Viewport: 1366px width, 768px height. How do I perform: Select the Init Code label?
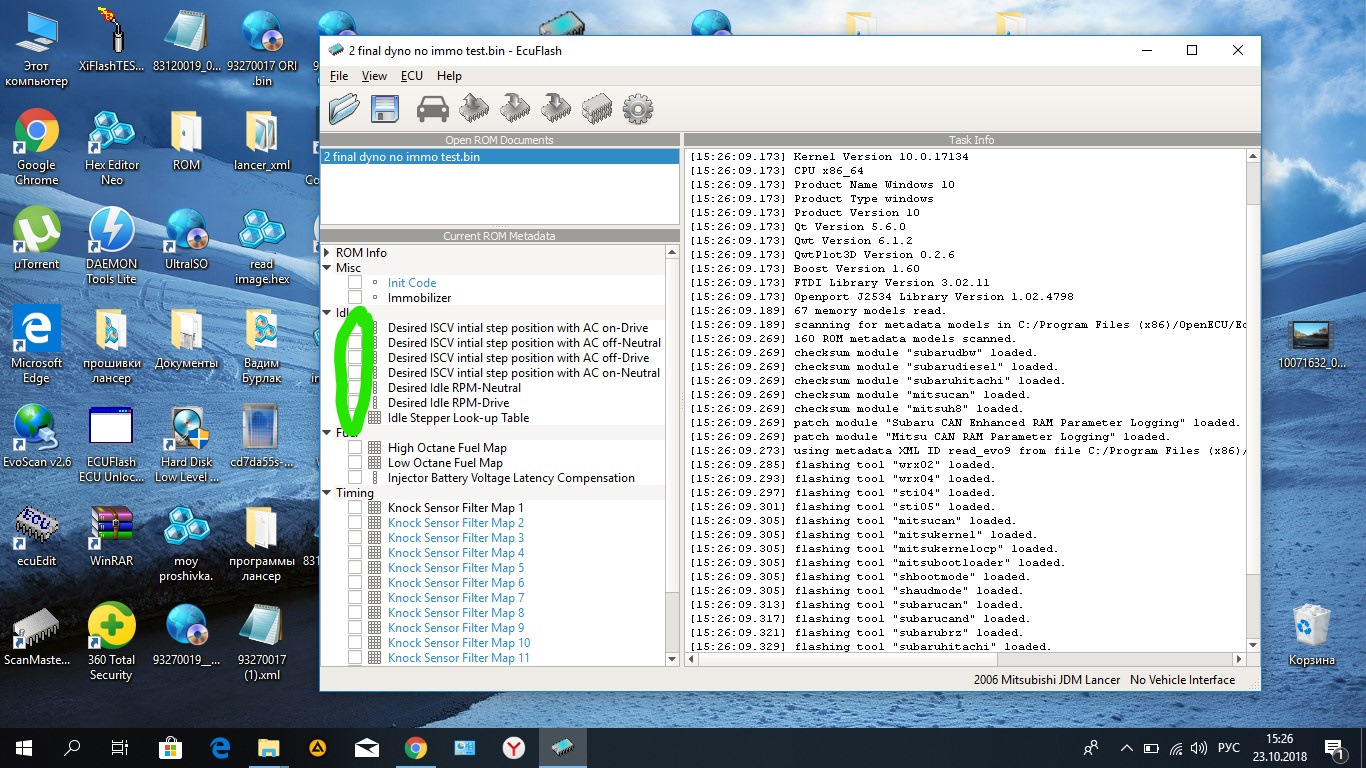pyautogui.click(x=412, y=283)
